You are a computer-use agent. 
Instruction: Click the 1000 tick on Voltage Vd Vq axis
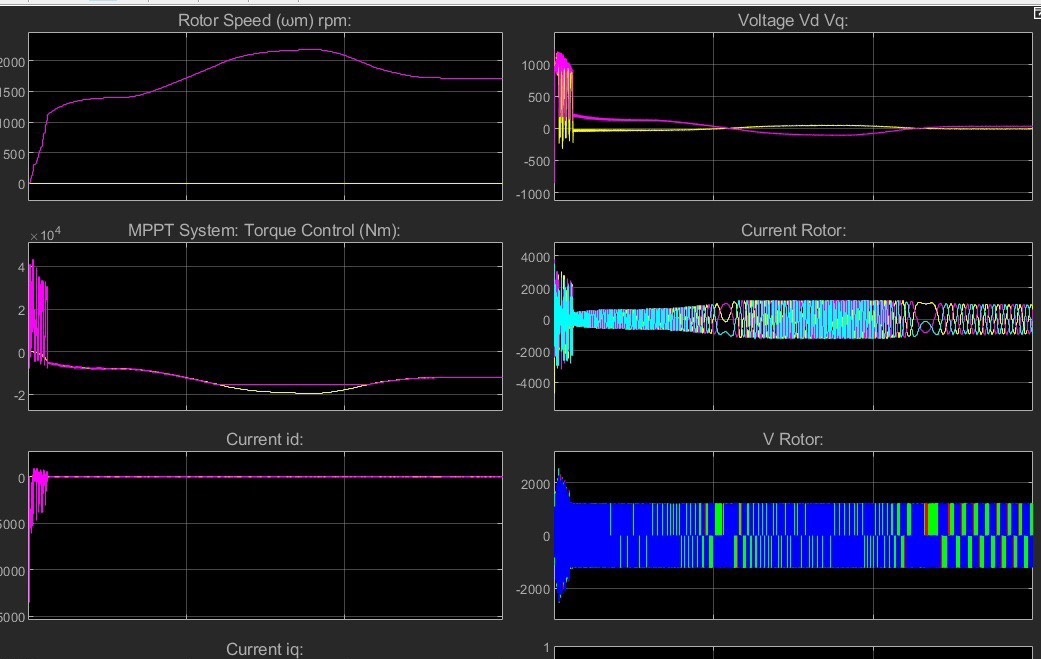536,65
